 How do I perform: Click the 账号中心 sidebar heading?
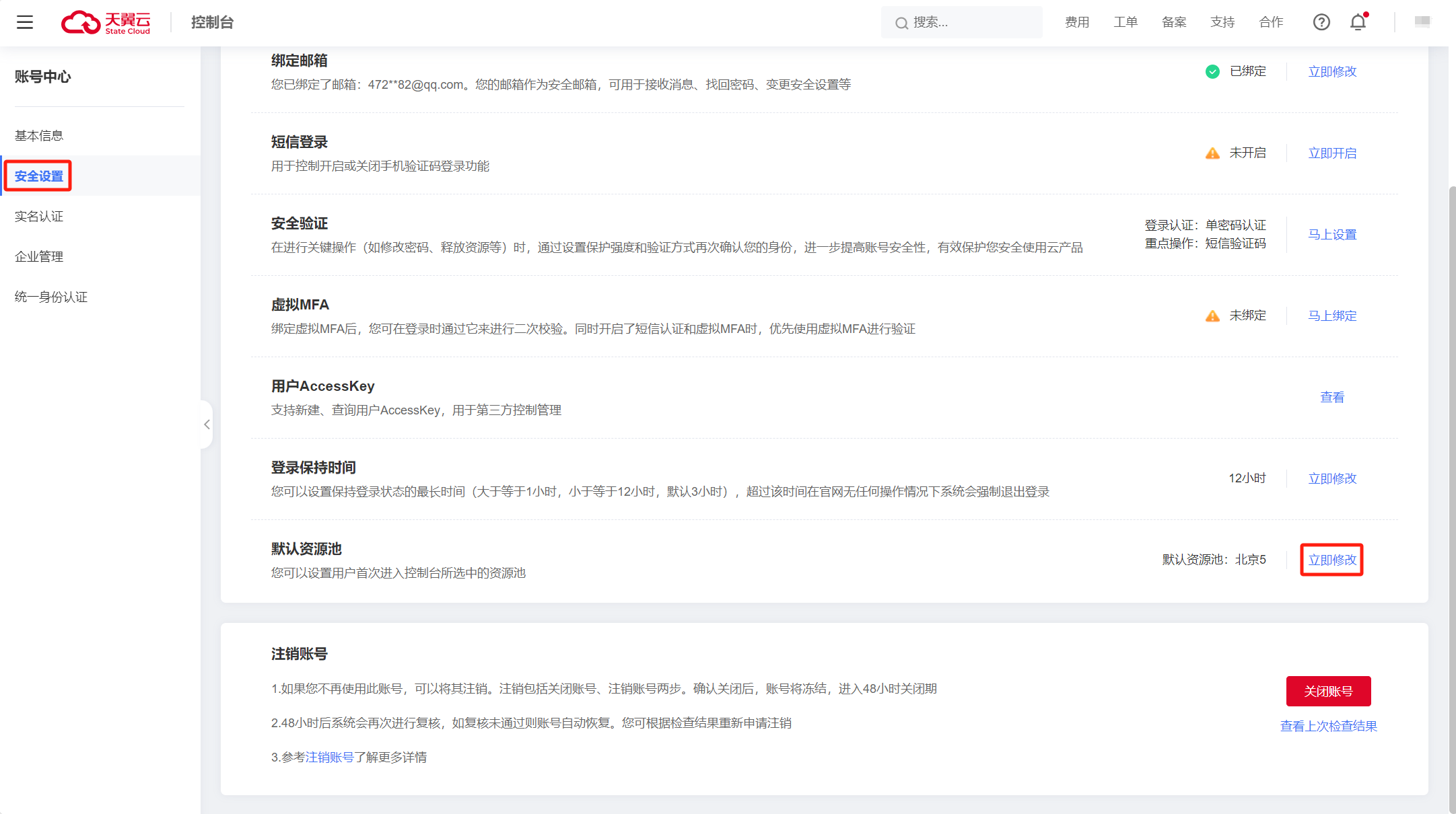pos(42,77)
